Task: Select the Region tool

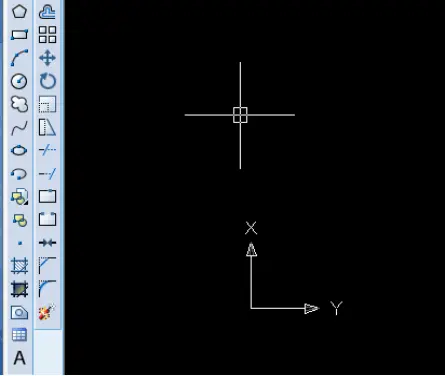Action: (19, 312)
